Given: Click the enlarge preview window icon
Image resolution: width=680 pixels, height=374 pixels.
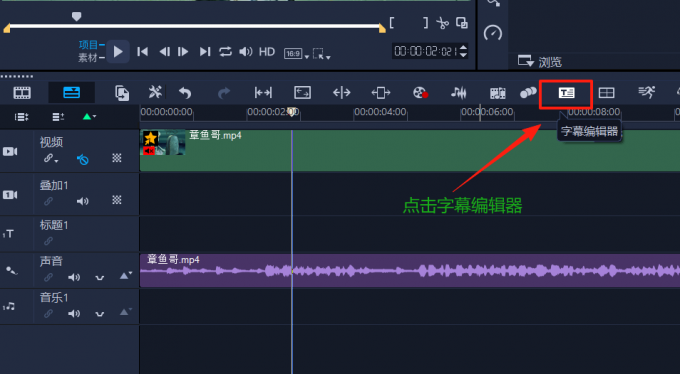Looking at the screenshot, I should pyautogui.click(x=462, y=23).
